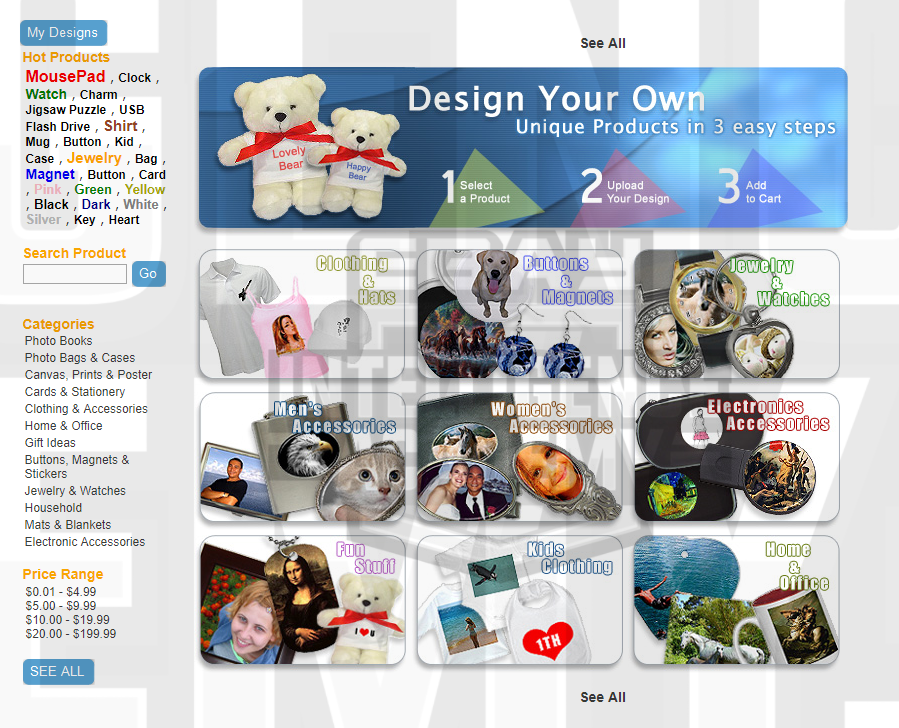Screen dimensions: 899x728
Task: Open the Buttons & Magnets category tile
Action: pyautogui.click(x=519, y=314)
